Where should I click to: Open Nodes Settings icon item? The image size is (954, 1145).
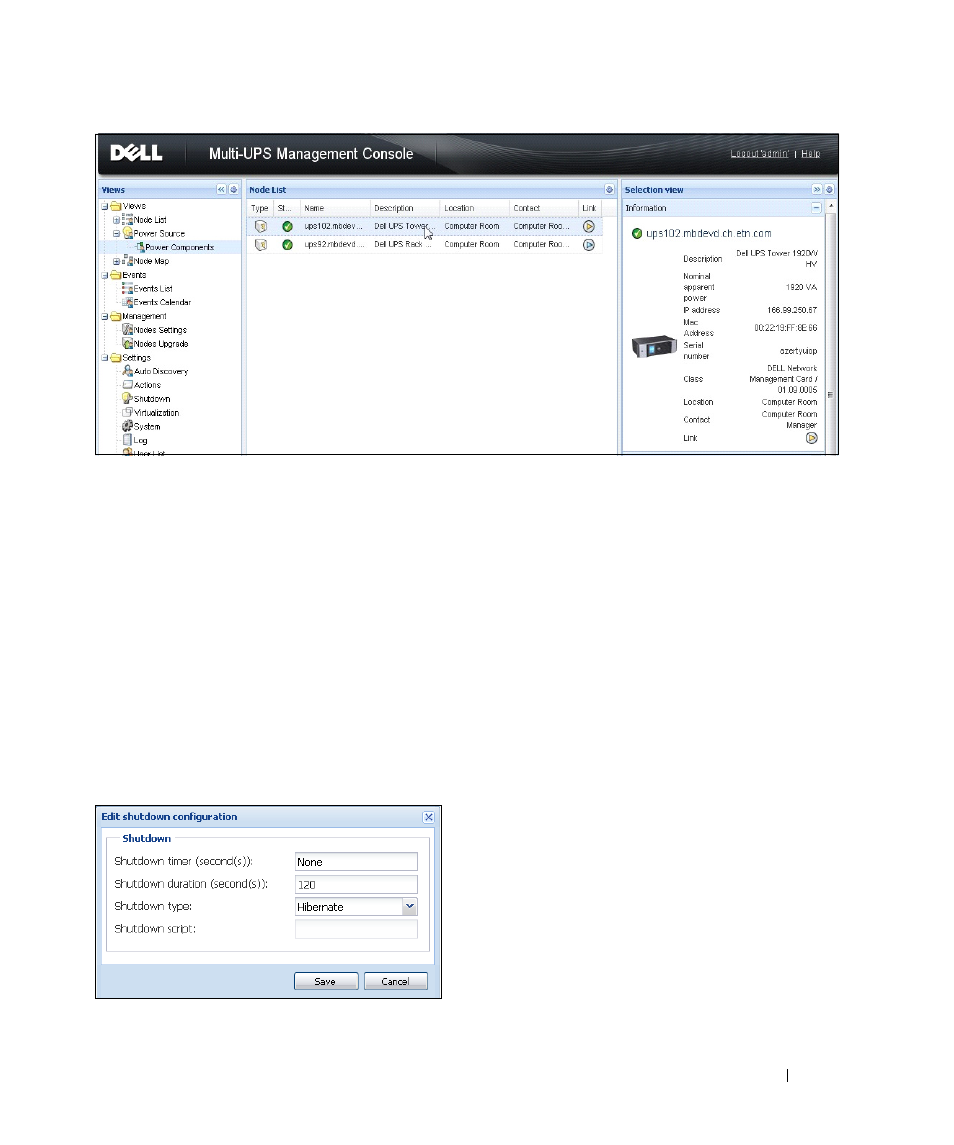(128, 330)
